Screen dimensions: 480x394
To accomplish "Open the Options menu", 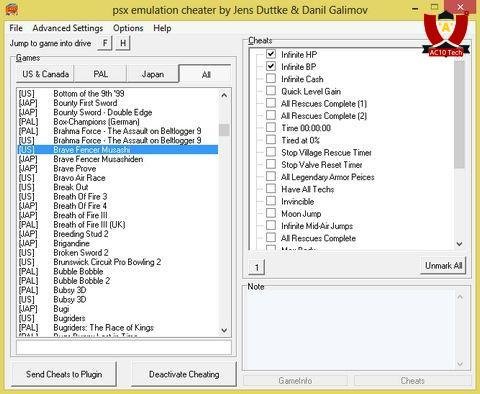I will [x=128, y=28].
